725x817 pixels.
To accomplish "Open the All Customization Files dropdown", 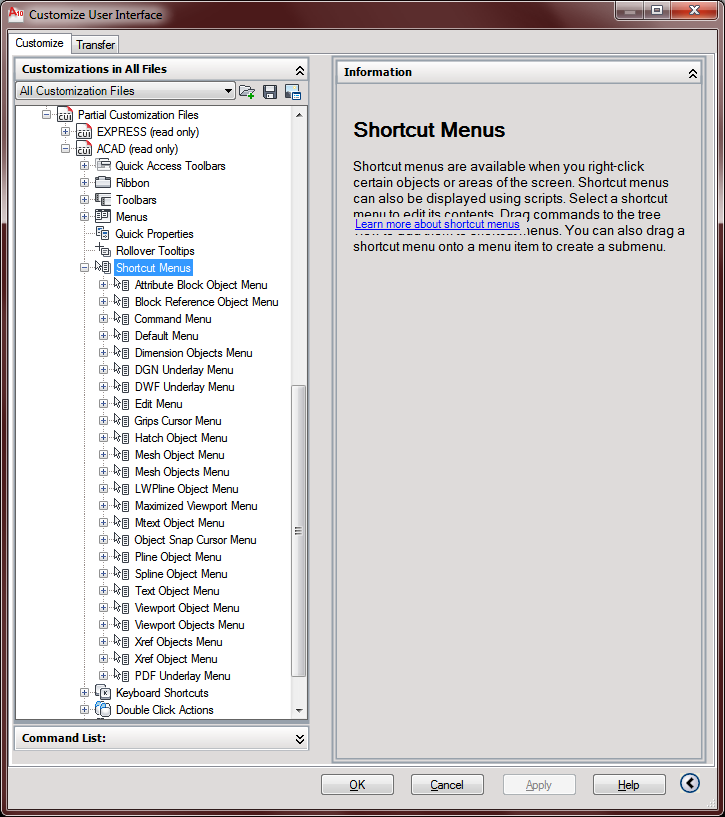I will pos(228,91).
